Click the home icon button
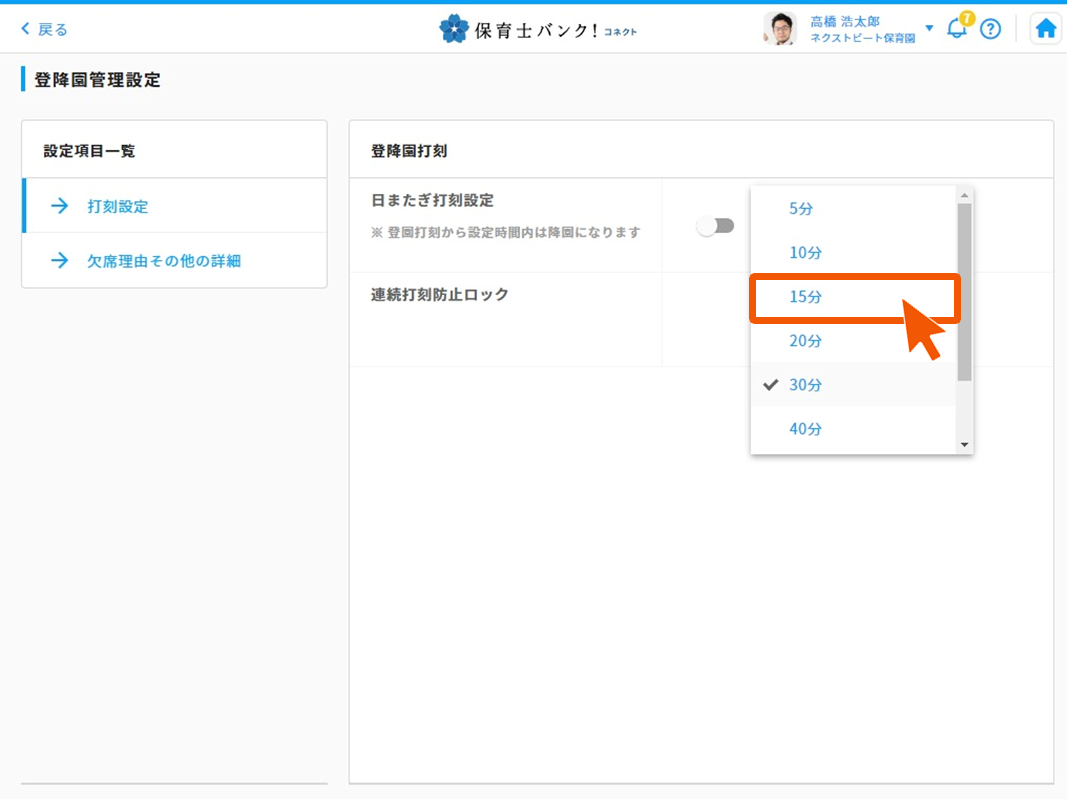Image resolution: width=1067 pixels, height=800 pixels. 1045,29
